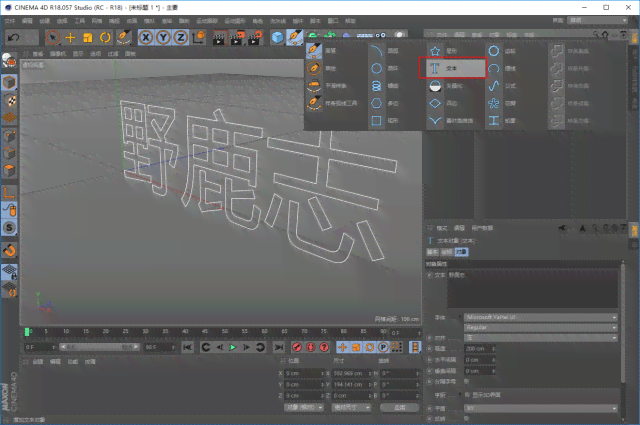
Task: Jump to the start of the animation
Action: click(x=187, y=347)
